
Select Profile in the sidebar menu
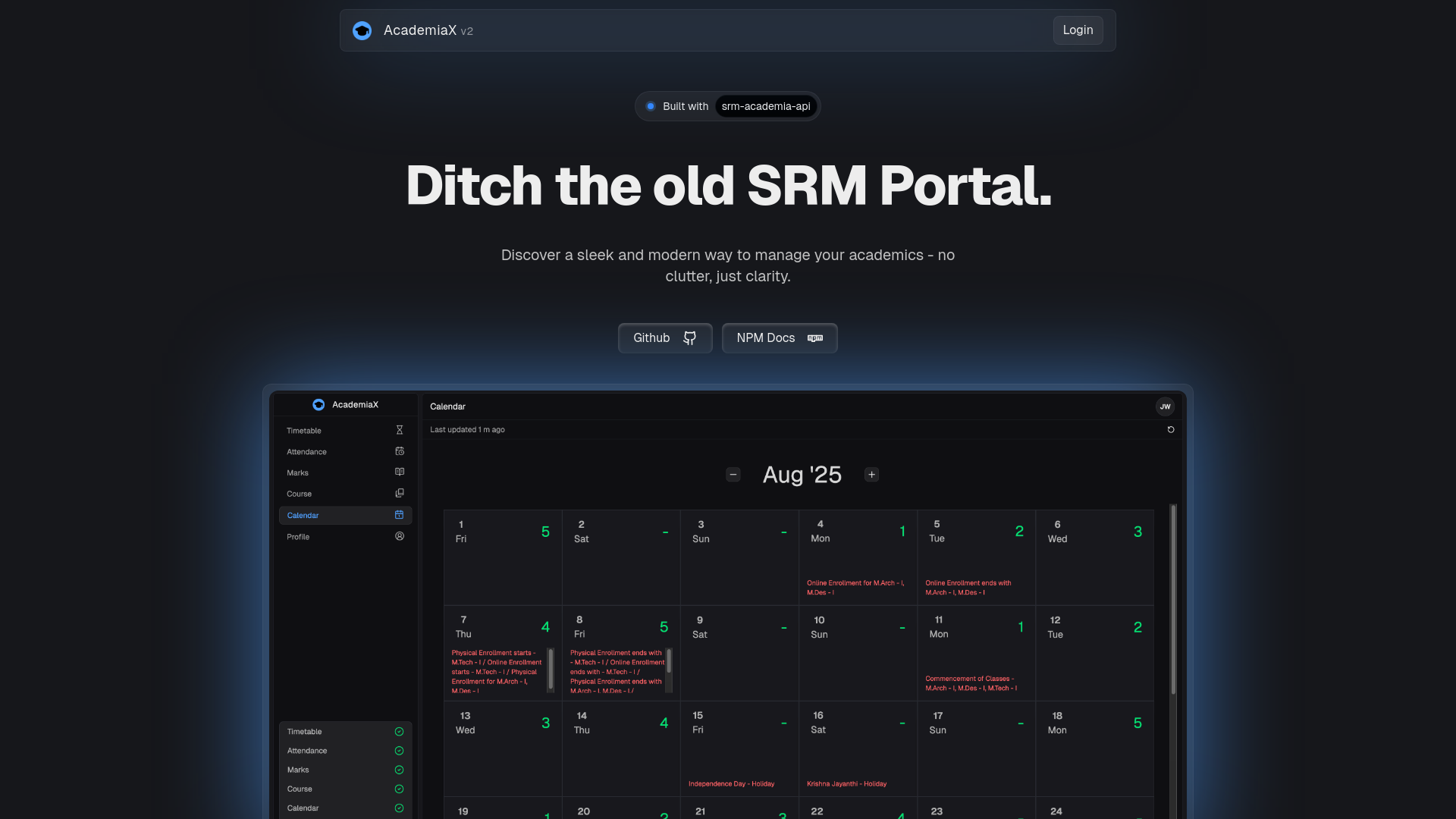point(345,536)
